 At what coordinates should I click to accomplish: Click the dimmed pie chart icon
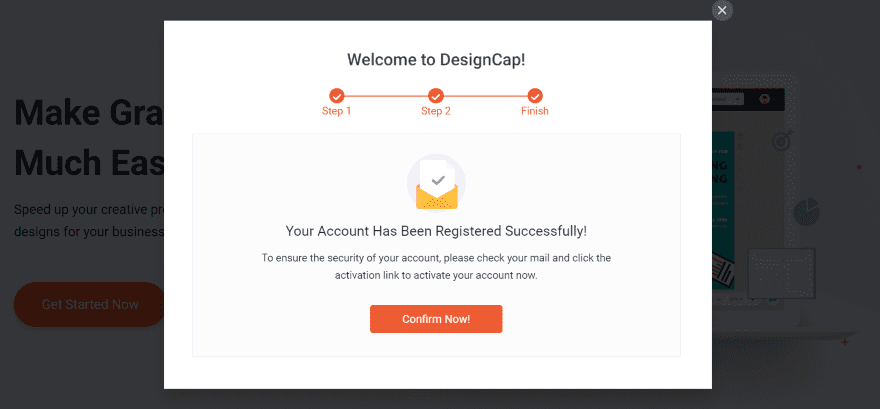point(806,212)
